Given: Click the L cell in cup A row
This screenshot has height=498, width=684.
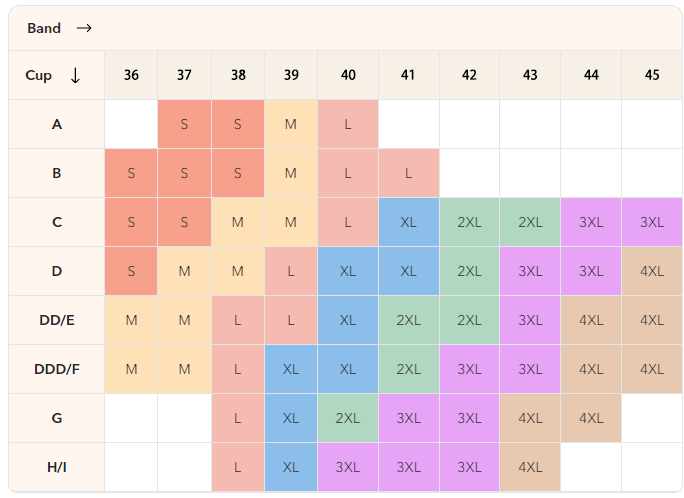Looking at the screenshot, I should (x=348, y=124).
